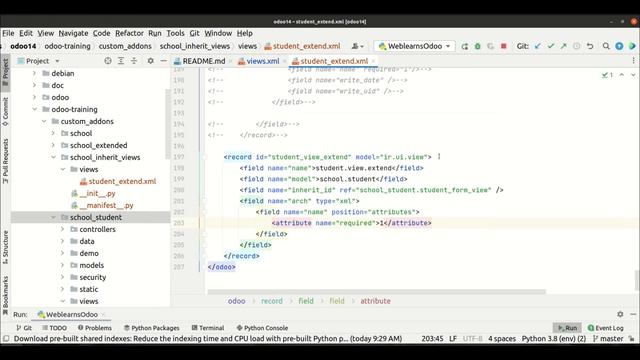Stop the running process with red square

pos(504,46)
